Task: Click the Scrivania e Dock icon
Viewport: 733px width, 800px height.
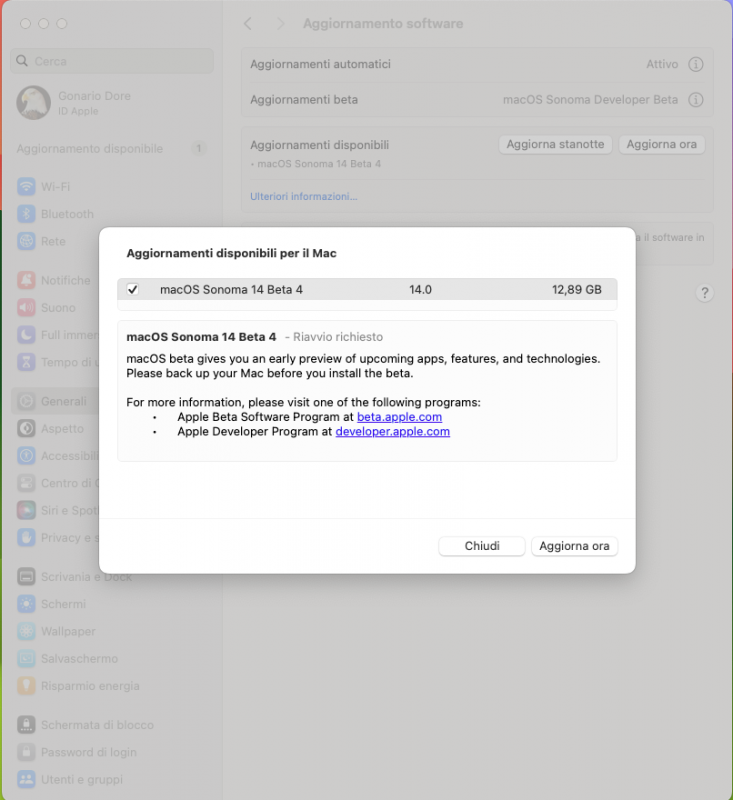Action: [26, 577]
